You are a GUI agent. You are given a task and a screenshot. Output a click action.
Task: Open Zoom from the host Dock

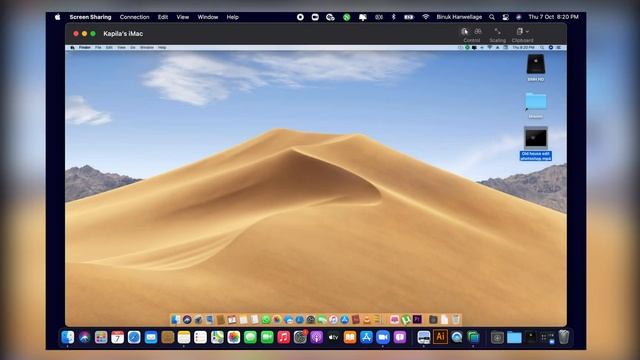pos(383,337)
